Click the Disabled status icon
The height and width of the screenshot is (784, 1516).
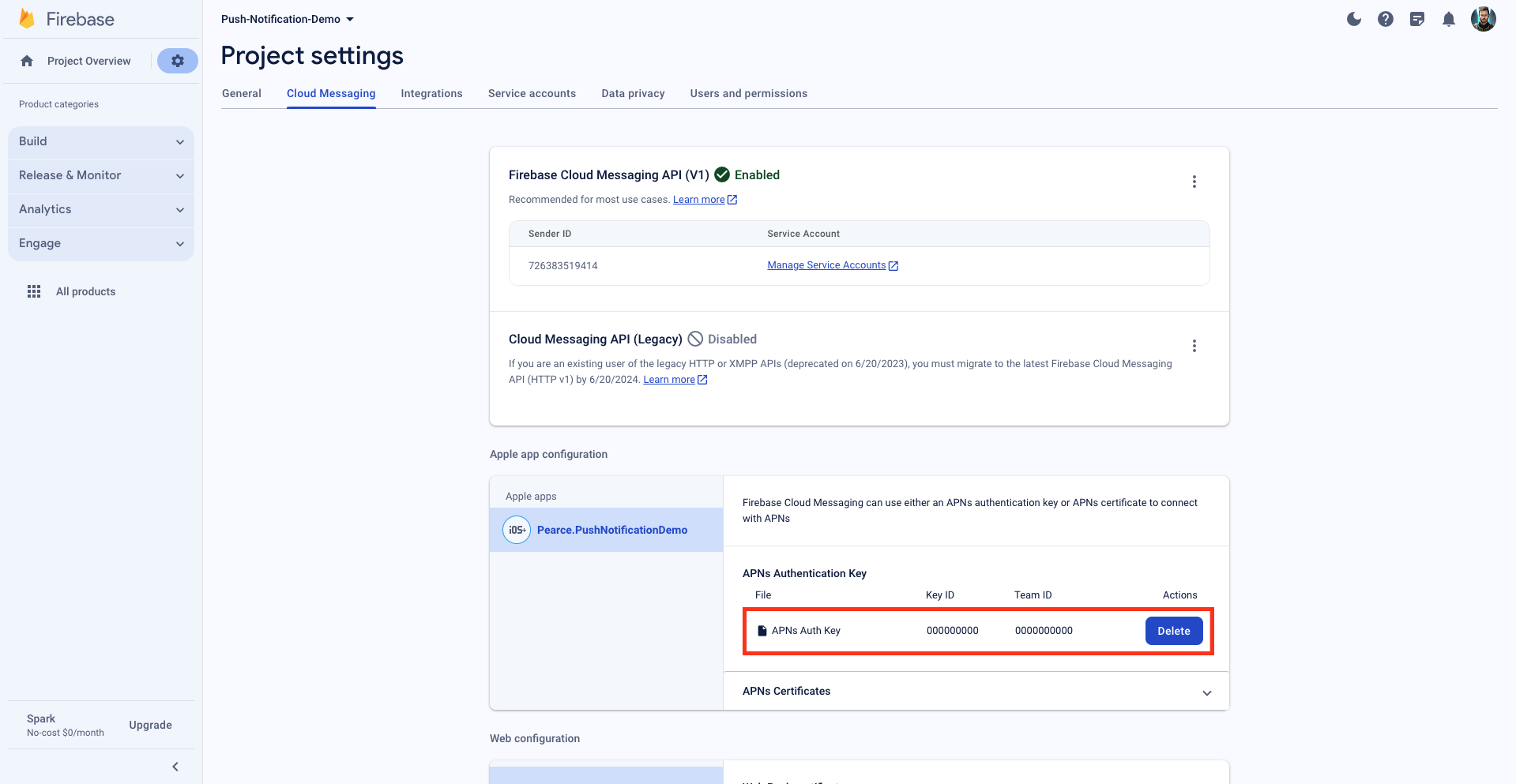coord(695,339)
